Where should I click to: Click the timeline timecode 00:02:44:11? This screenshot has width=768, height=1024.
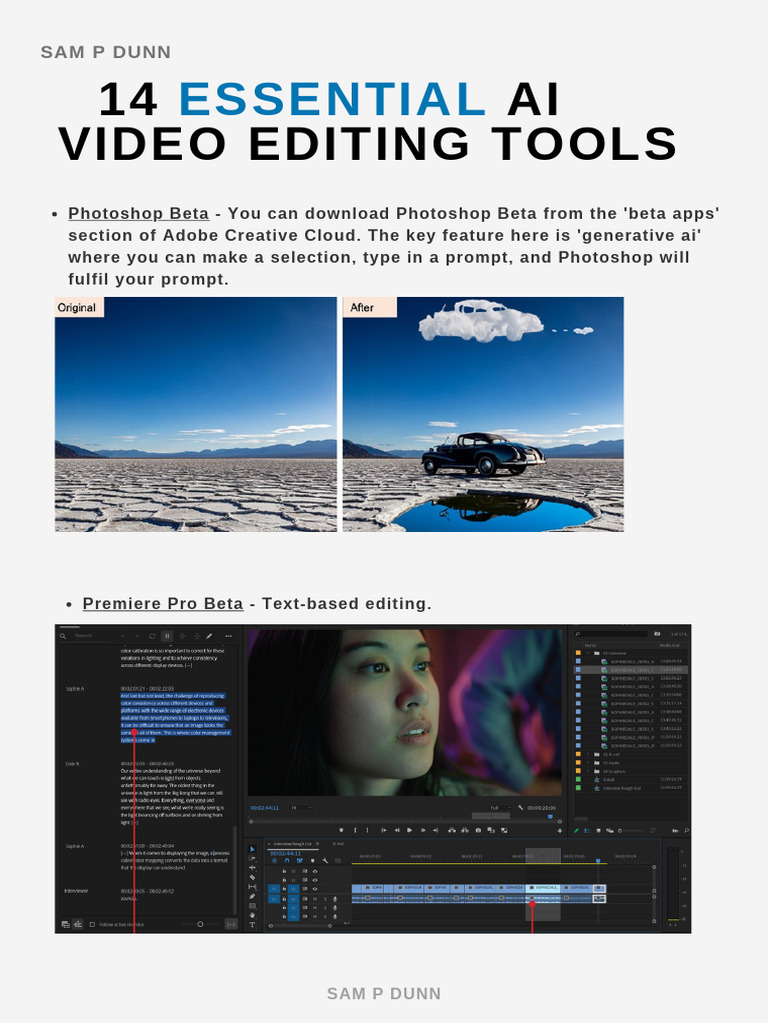(285, 854)
